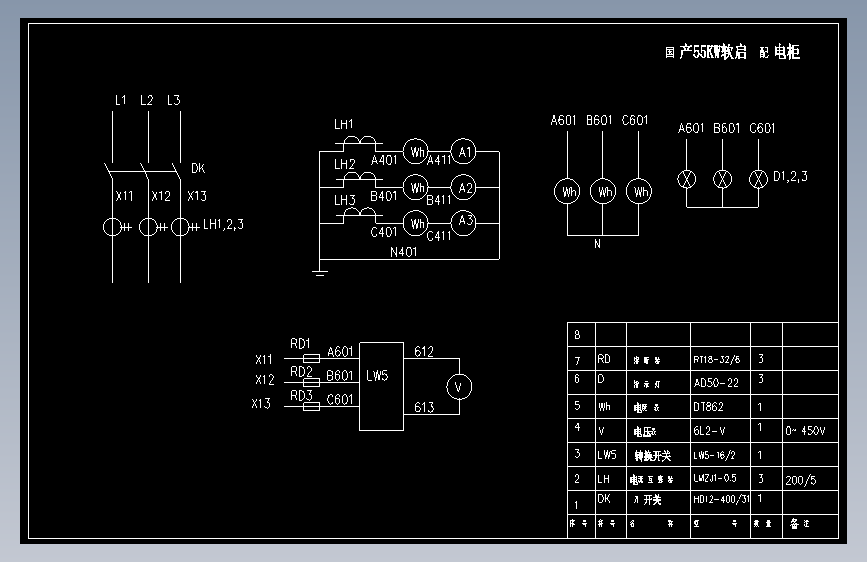Image resolution: width=867 pixels, height=562 pixels.
Task: Select the C601 label next to RD3
Action: (x=340, y=400)
